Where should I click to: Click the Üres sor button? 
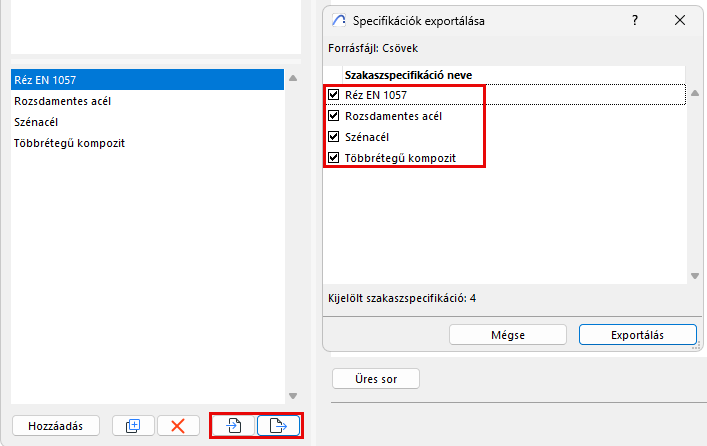coord(375,379)
